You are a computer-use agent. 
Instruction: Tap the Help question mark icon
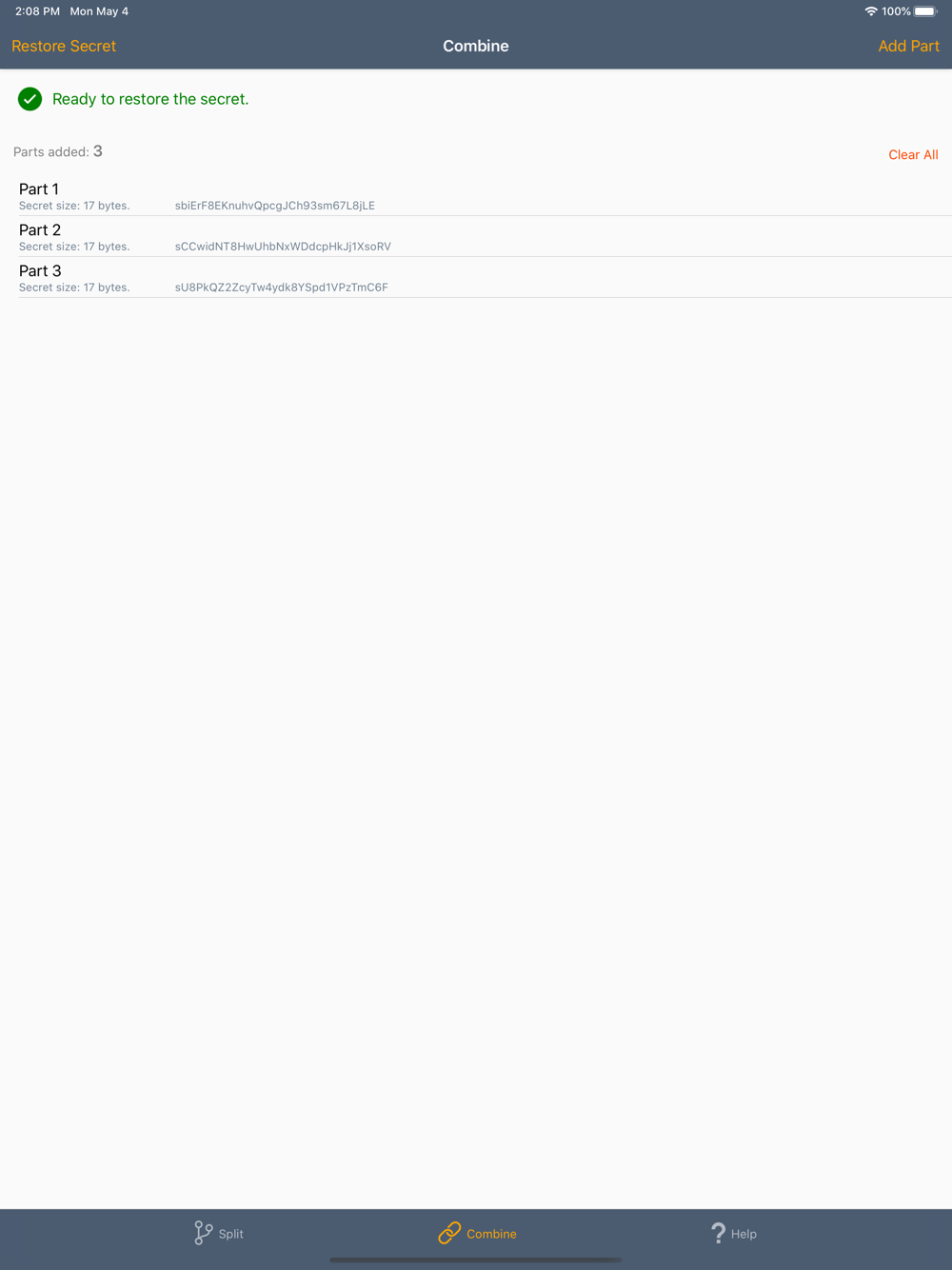[719, 1233]
